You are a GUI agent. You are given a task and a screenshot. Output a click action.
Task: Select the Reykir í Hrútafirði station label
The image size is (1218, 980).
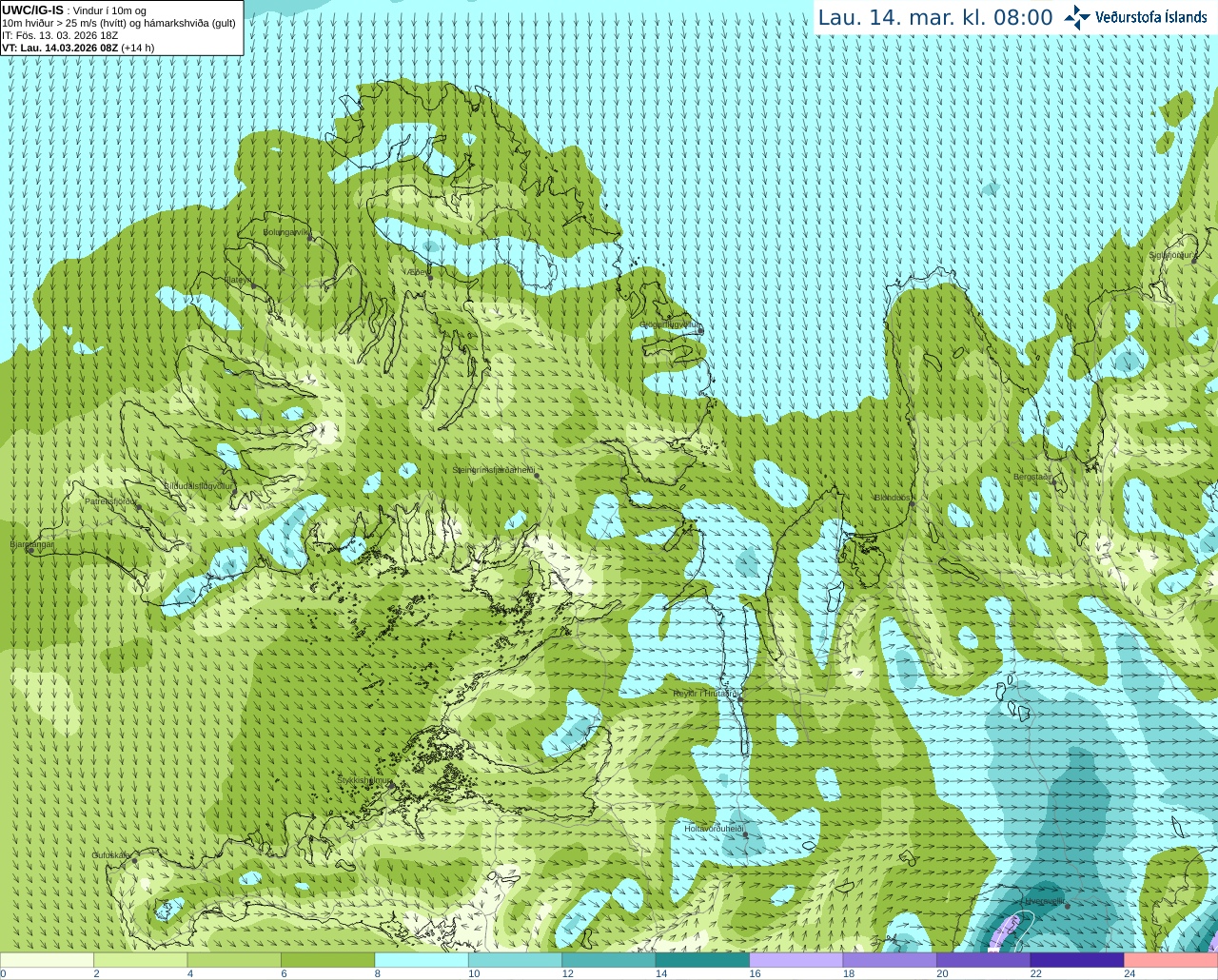(x=707, y=694)
